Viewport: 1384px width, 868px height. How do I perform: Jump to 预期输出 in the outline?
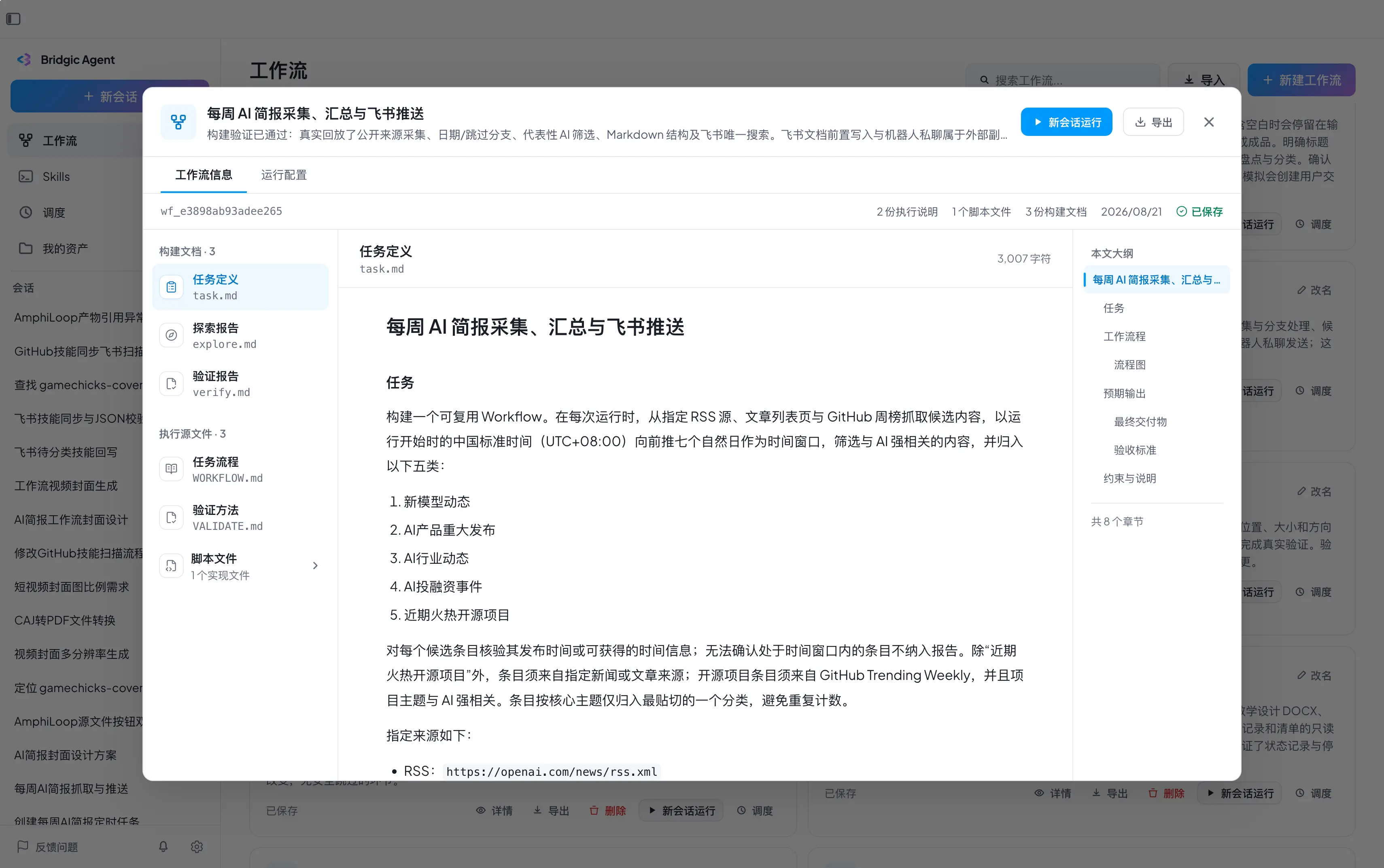pos(1124,393)
